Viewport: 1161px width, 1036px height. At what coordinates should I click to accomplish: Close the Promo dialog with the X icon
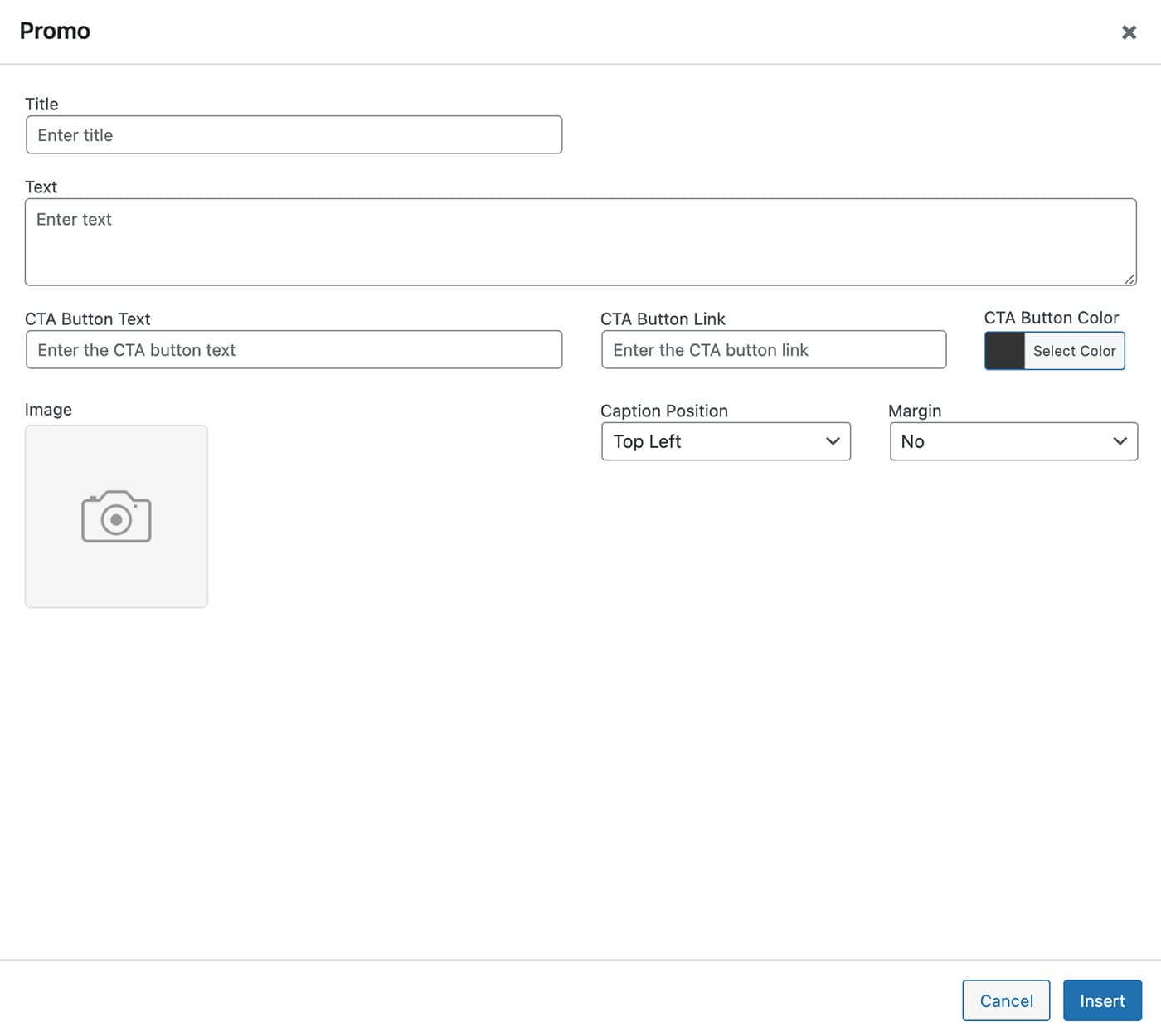[1129, 32]
